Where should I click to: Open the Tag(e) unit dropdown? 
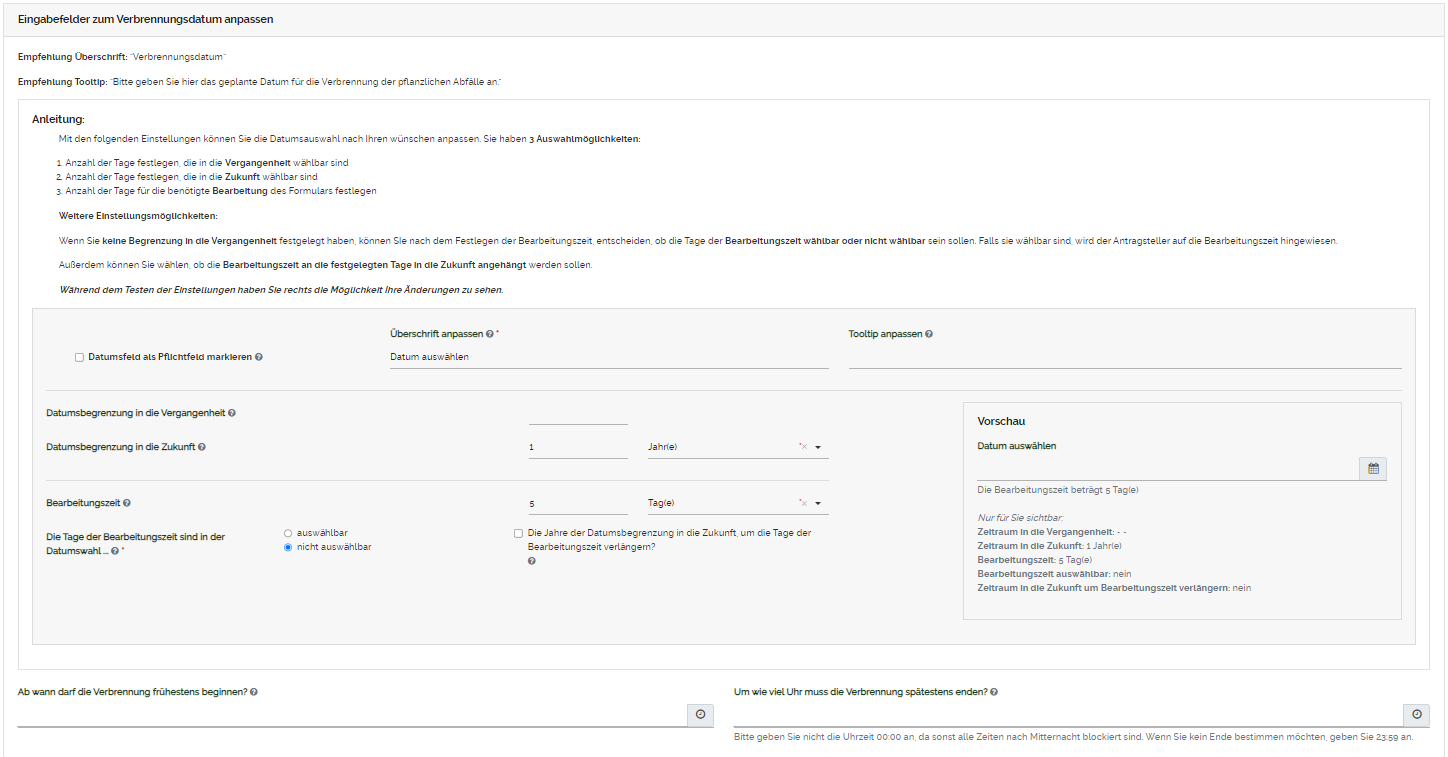coord(819,503)
